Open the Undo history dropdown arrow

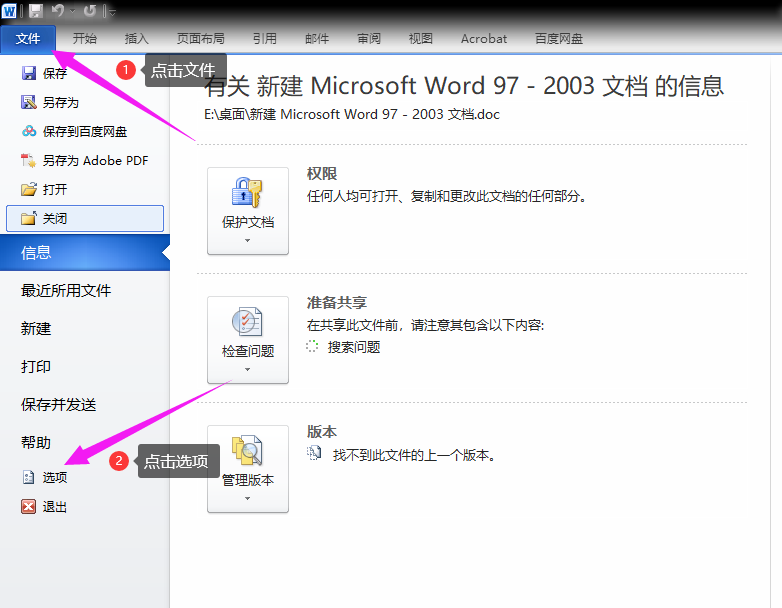pyautogui.click(x=73, y=11)
